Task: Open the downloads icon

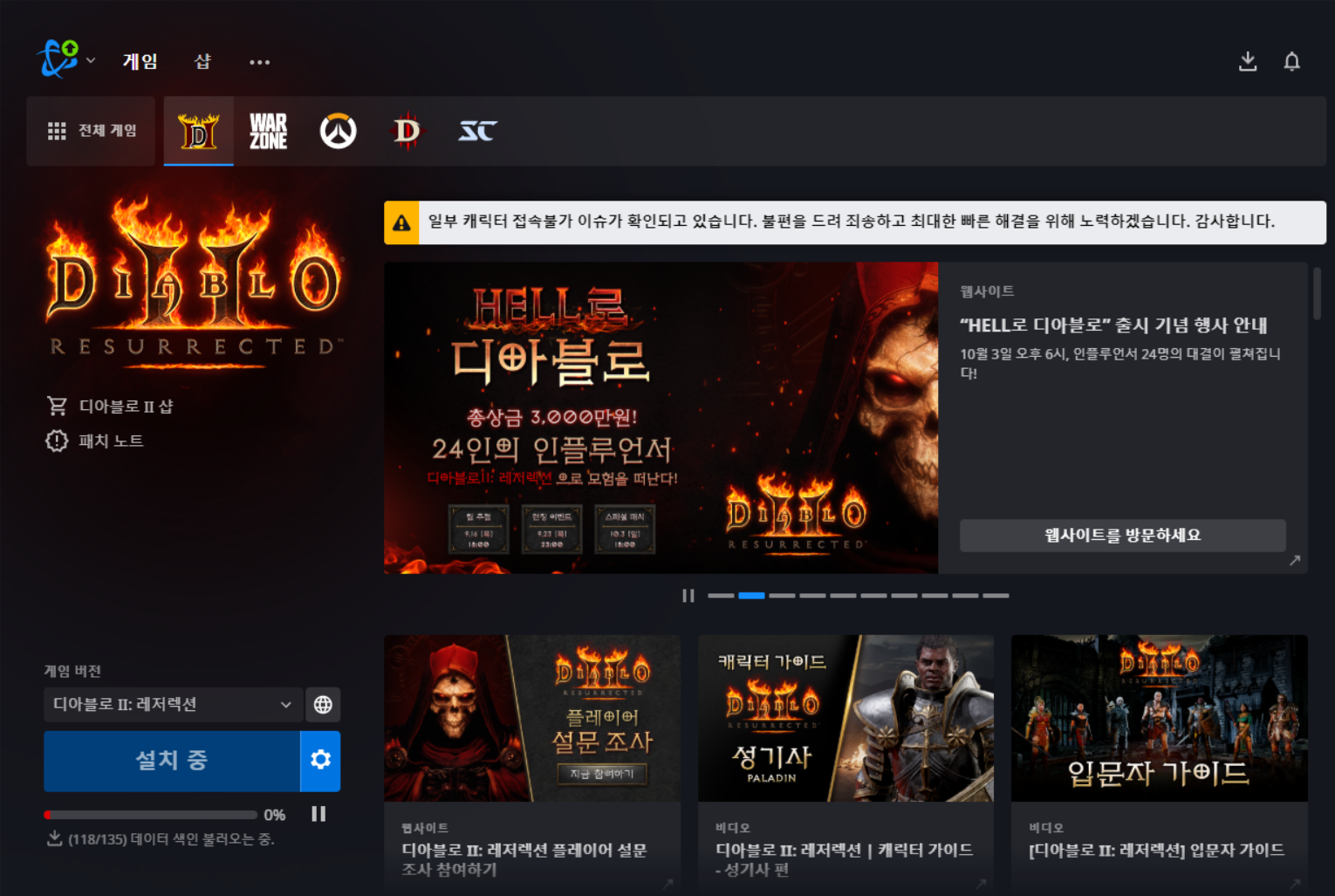Action: tap(1248, 61)
